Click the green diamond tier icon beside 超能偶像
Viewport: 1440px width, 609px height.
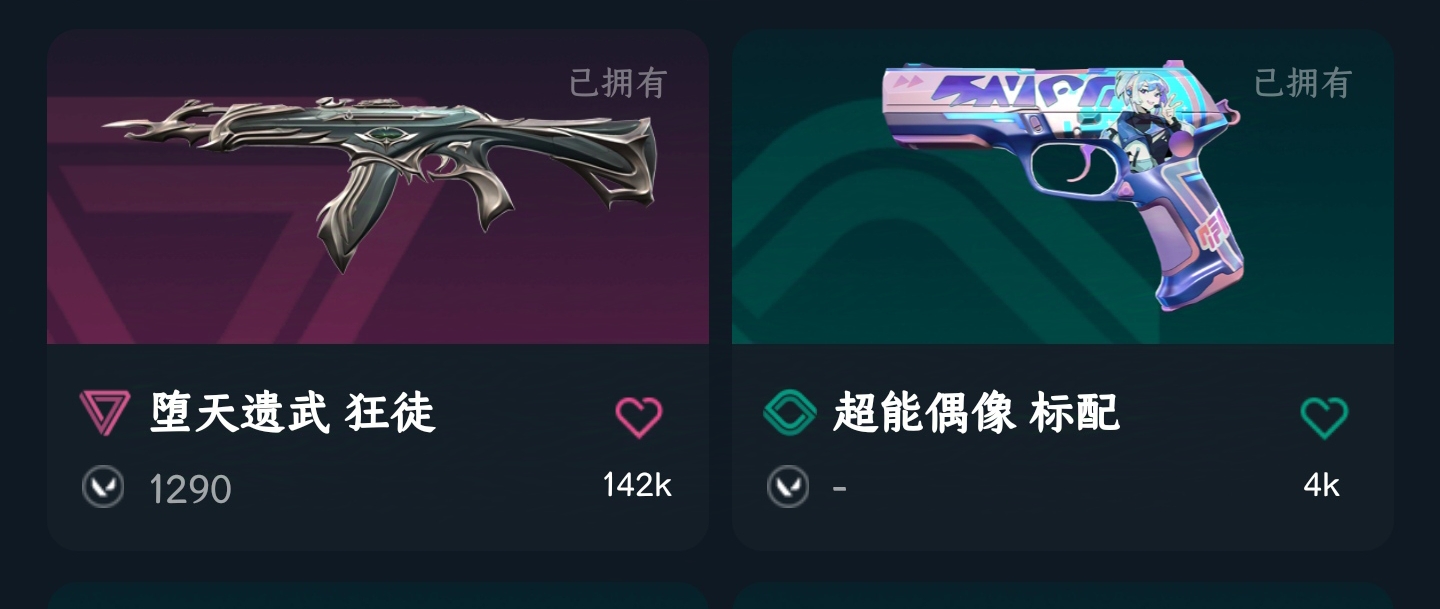[x=790, y=413]
